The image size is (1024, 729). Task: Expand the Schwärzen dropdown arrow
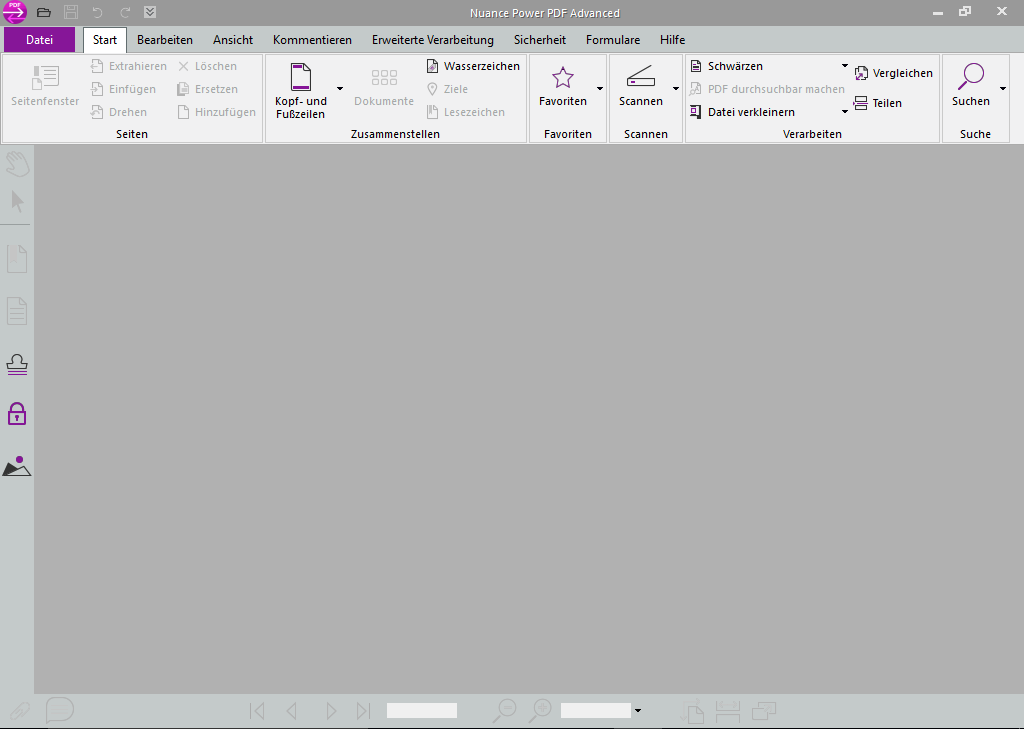point(844,66)
